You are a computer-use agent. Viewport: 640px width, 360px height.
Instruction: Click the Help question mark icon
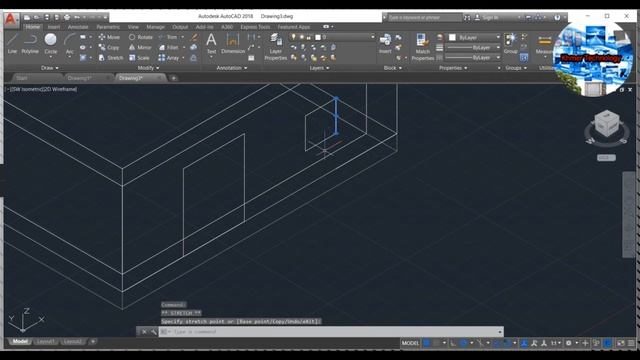[557, 17]
